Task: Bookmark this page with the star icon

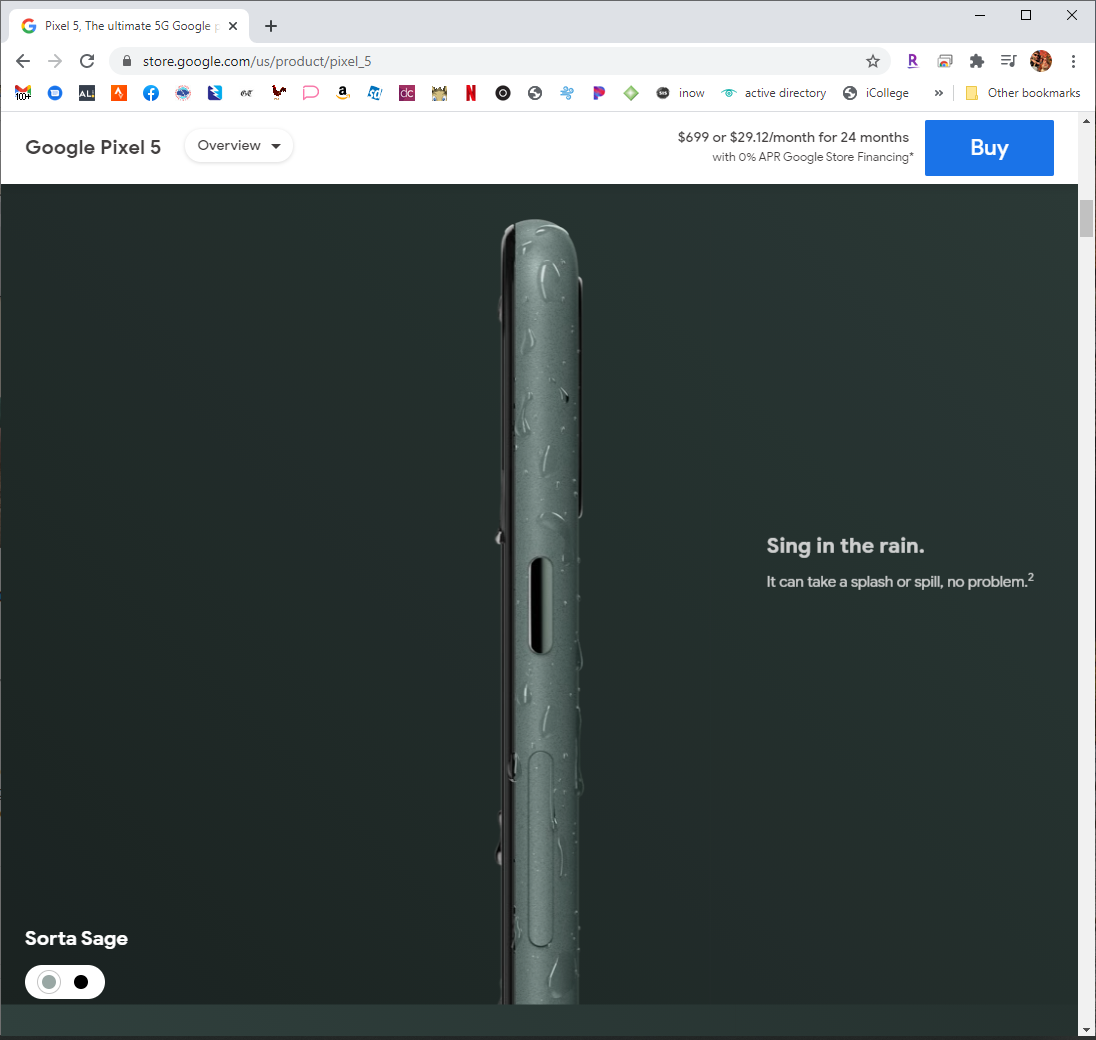Action: [x=872, y=61]
